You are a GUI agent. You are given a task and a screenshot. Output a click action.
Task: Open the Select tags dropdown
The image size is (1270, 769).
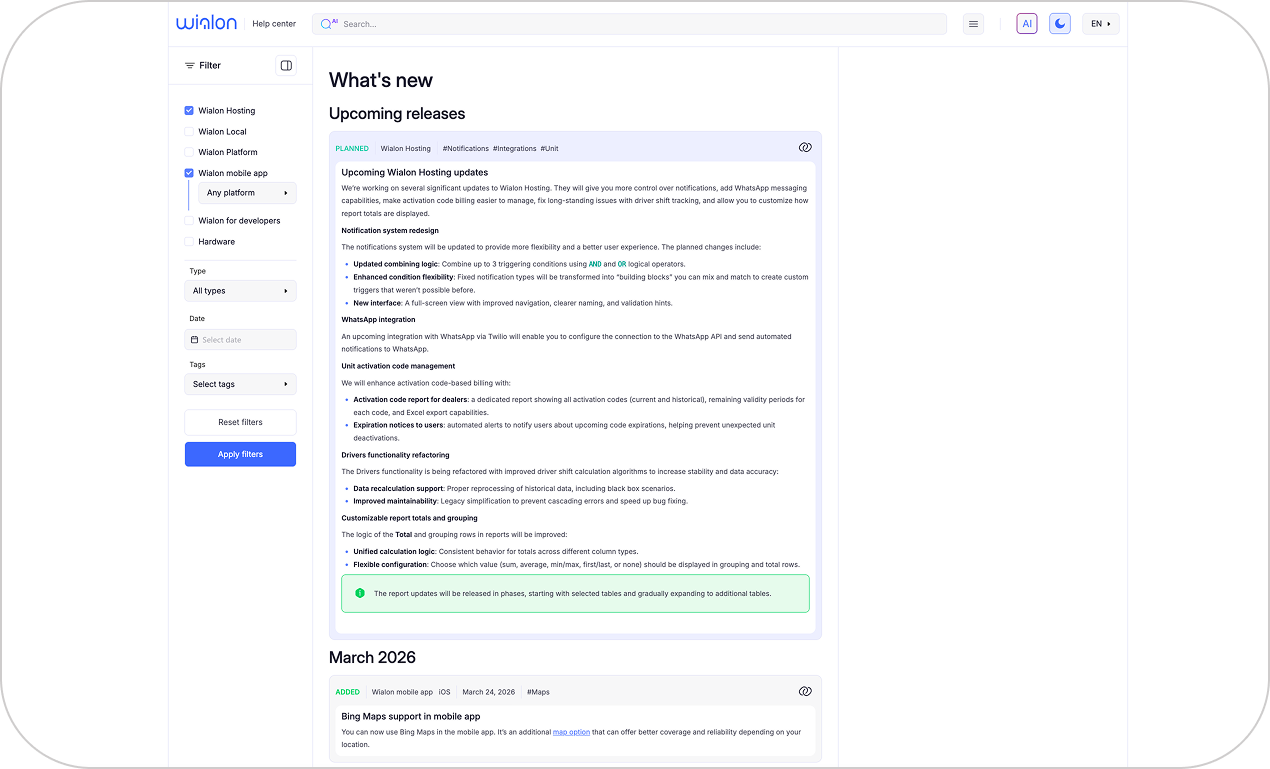[x=240, y=383]
